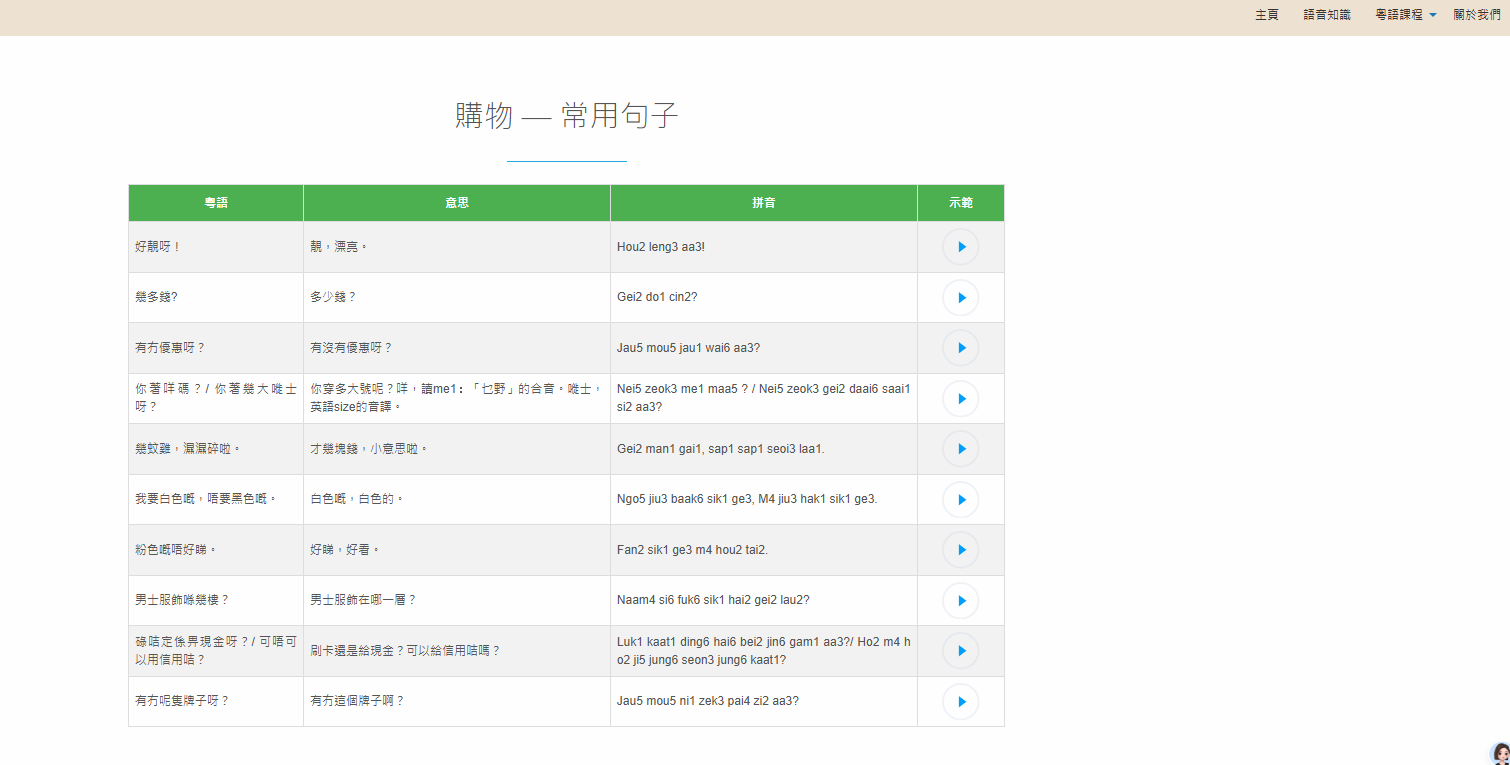Play the 粉色嘅唔好睇 pronunciation demo
1510x765 pixels.
coord(960,550)
